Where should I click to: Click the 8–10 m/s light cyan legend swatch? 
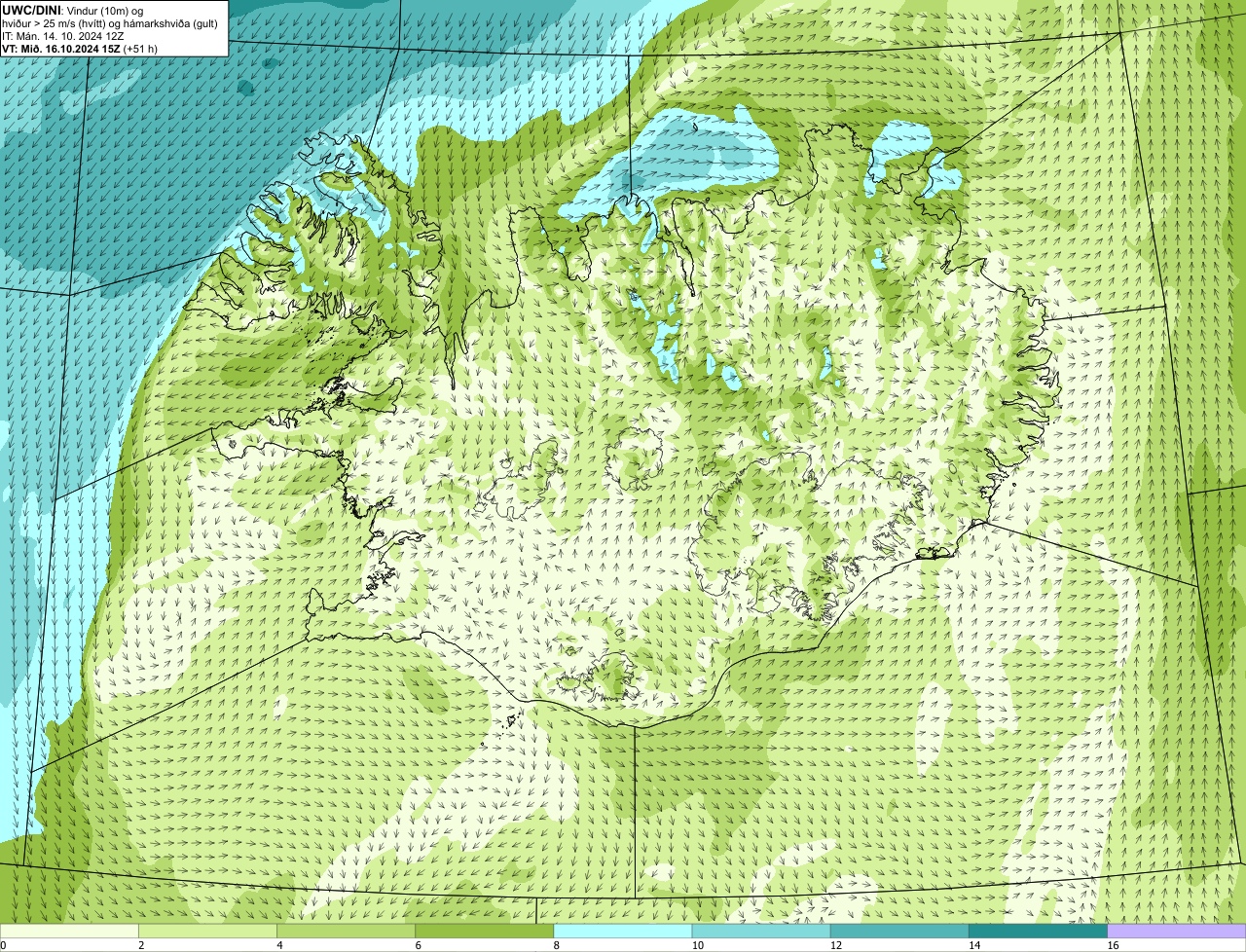[x=623, y=931]
